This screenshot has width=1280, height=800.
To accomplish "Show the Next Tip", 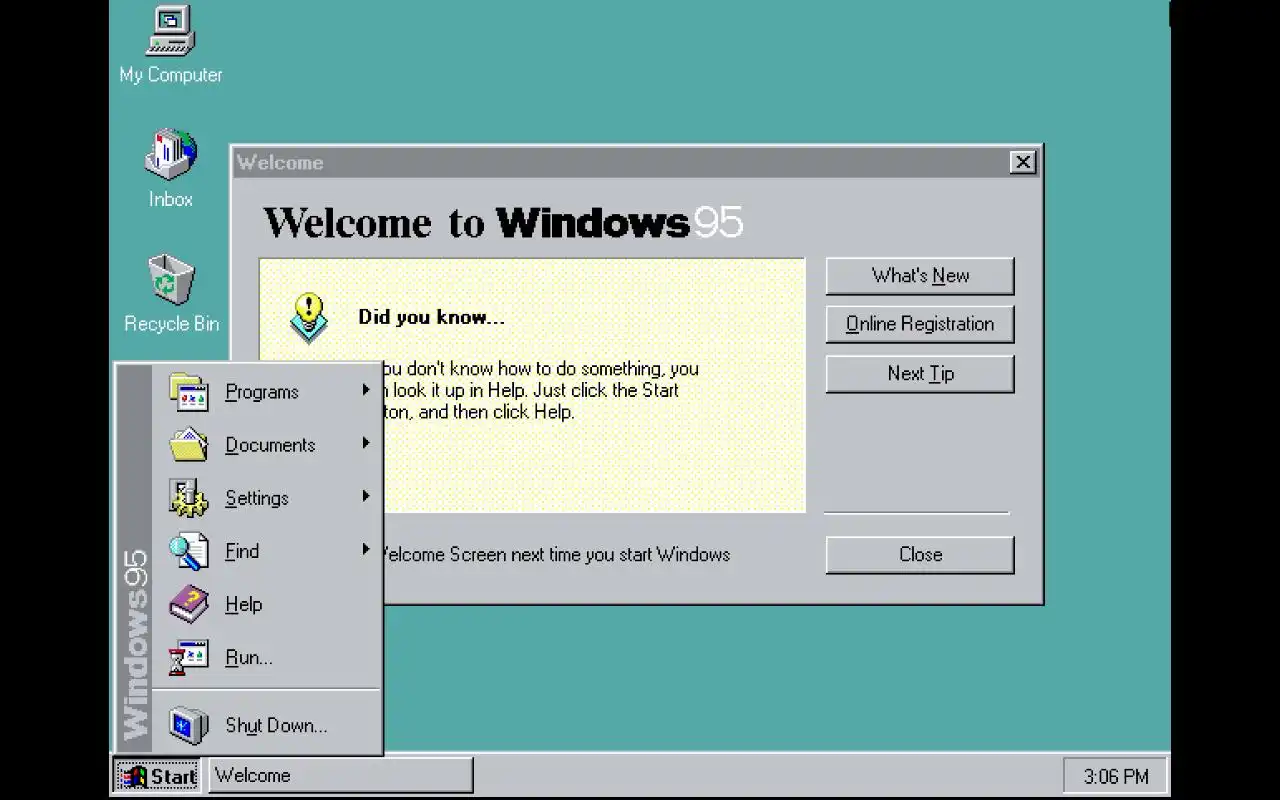I will pyautogui.click(x=920, y=373).
